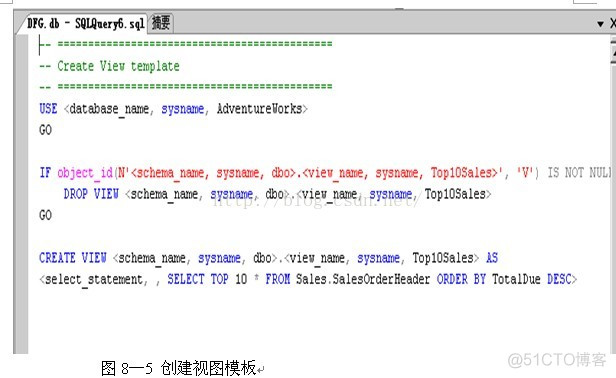The width and height of the screenshot is (616, 378).
Task: Open the active files dropdown arrow
Action: coord(600,24)
